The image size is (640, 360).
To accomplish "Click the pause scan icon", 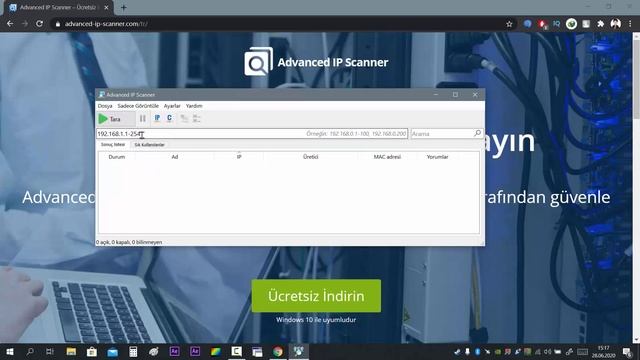I will pyautogui.click(x=142, y=119).
